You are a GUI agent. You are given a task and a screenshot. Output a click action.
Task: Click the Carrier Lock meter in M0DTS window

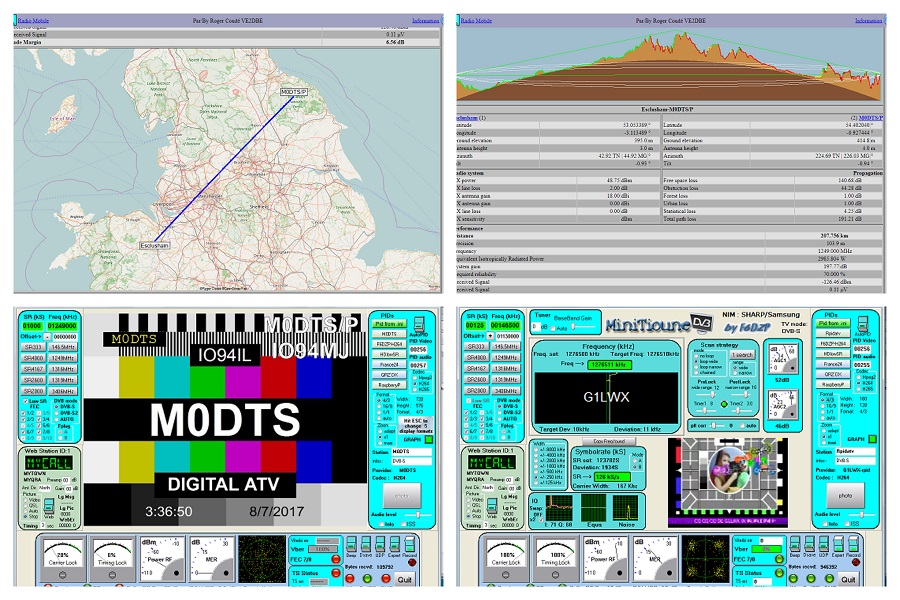[63, 558]
